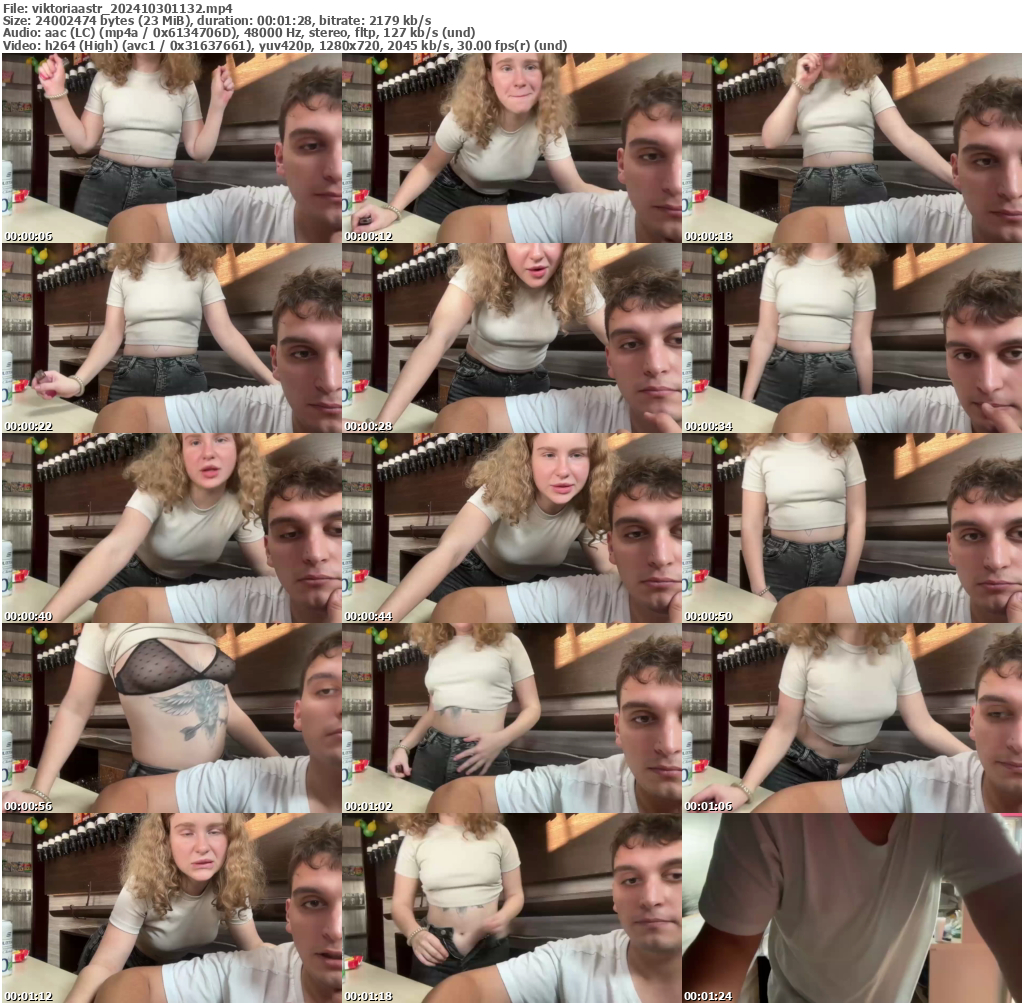Pick the thumbnail timestamped 00:00:44
This screenshot has width=1024, height=1003.
[x=511, y=528]
